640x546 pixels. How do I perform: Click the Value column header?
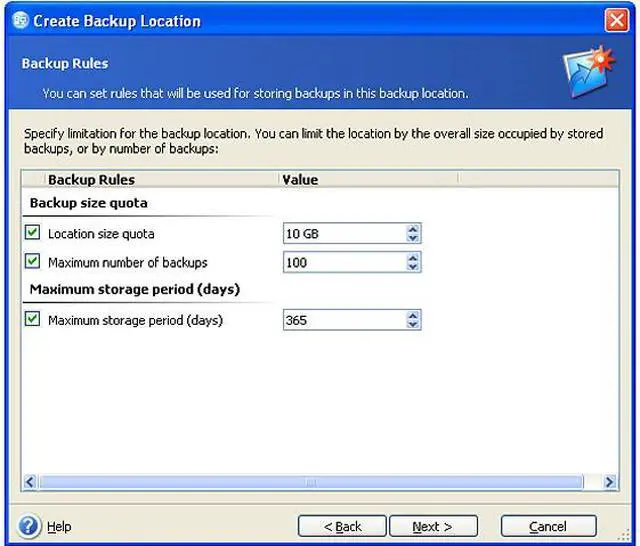(x=369, y=180)
